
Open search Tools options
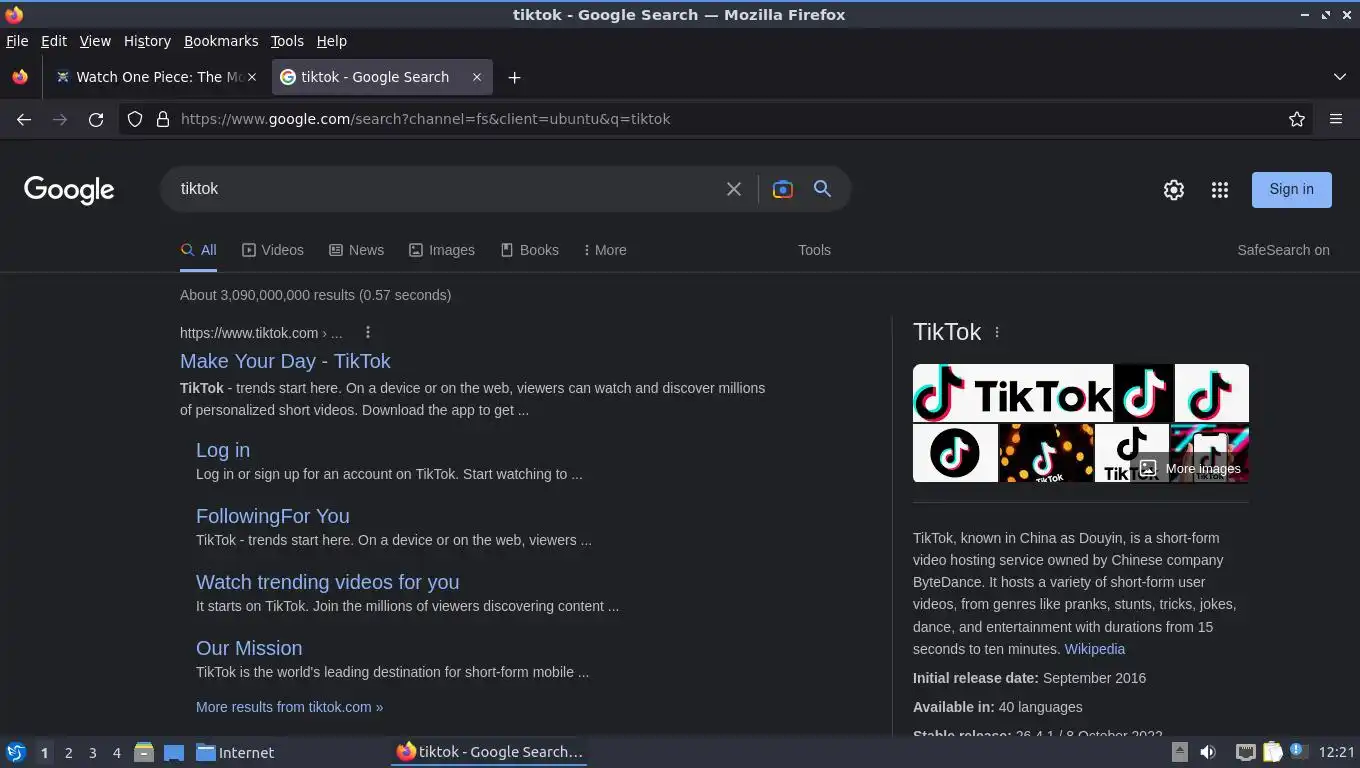[x=814, y=250]
